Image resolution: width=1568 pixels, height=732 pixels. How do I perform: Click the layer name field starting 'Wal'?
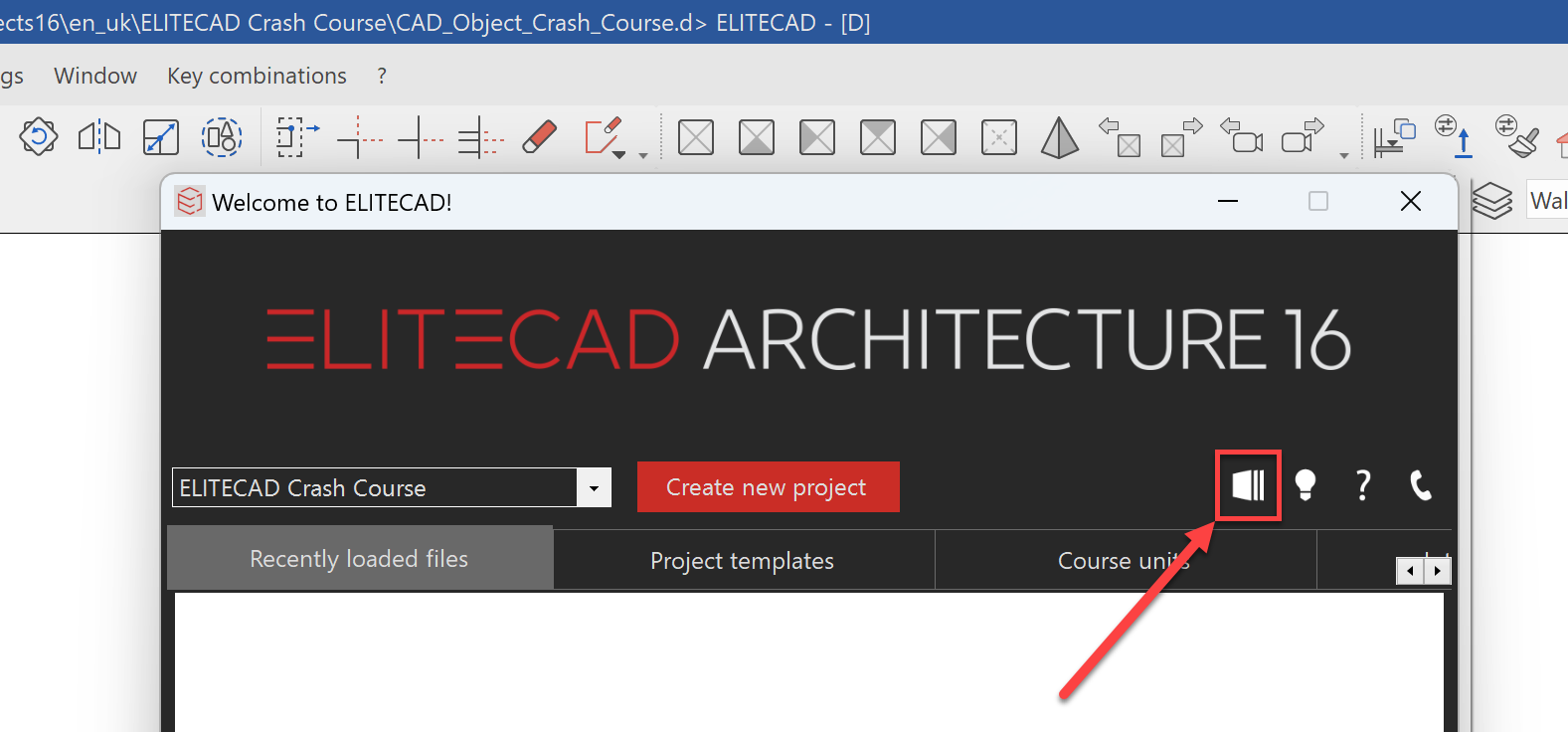1548,201
